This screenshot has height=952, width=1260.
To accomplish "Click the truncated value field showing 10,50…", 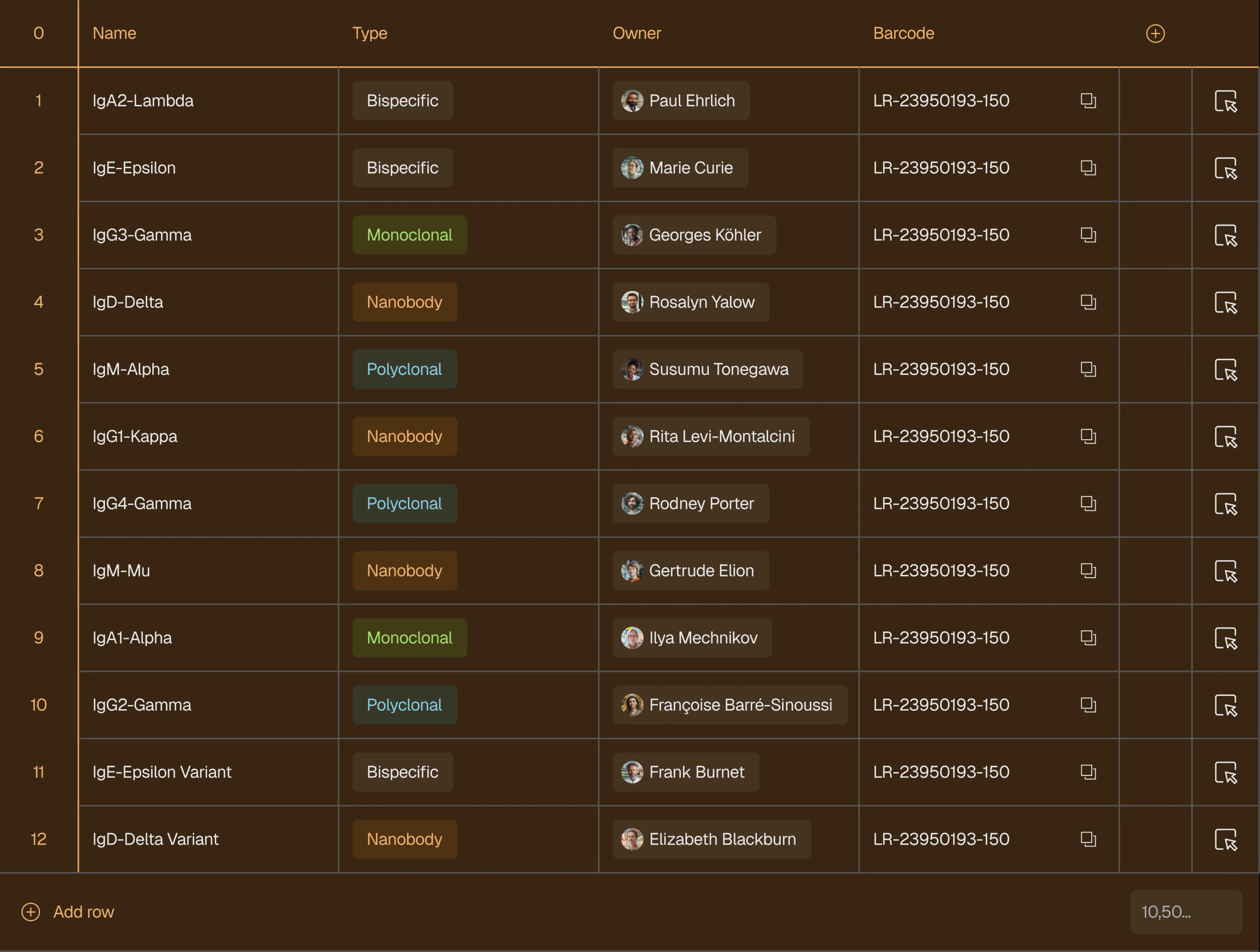I will (1186, 912).
